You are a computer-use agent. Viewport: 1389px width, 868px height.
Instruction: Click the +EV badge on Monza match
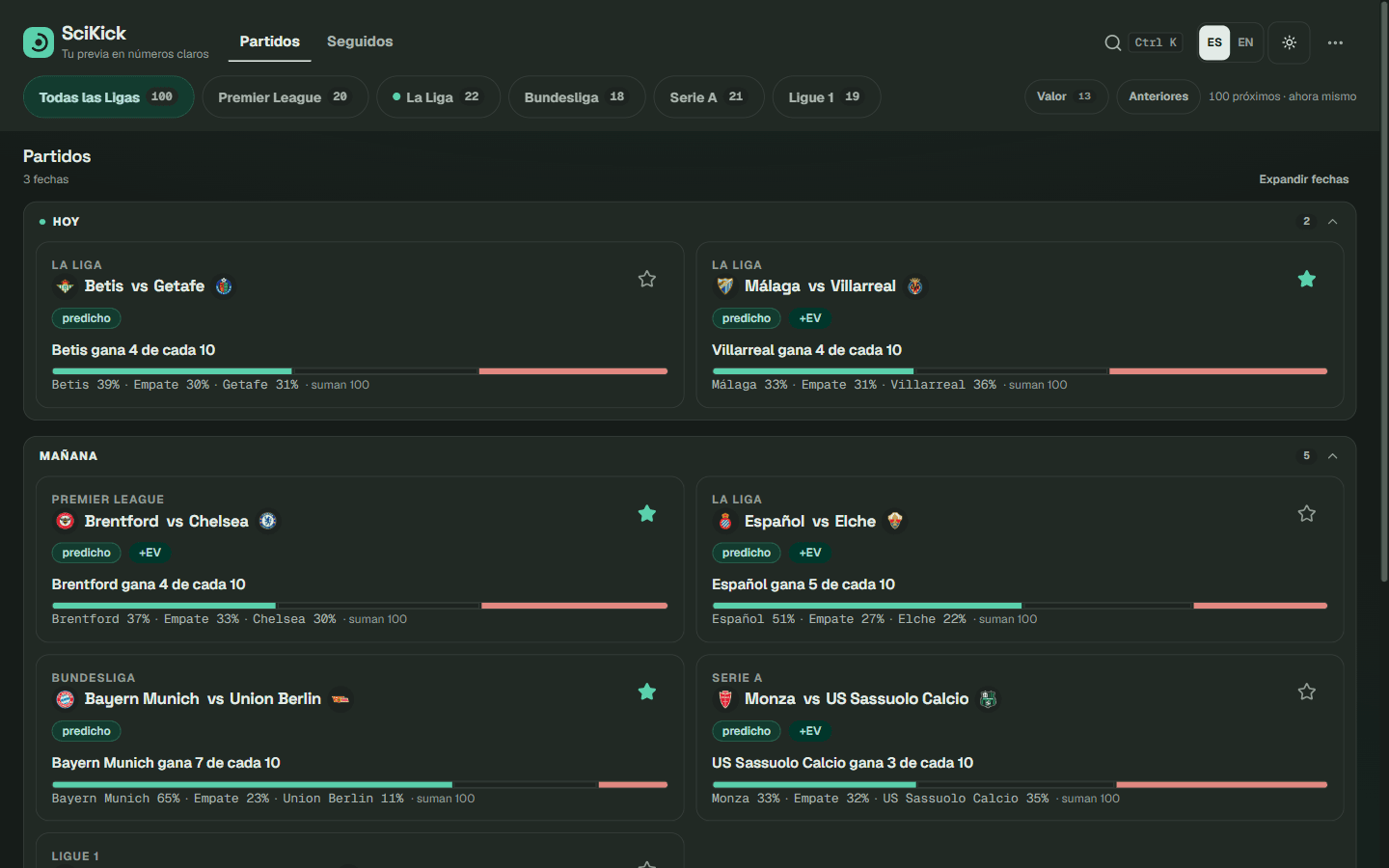pos(810,731)
